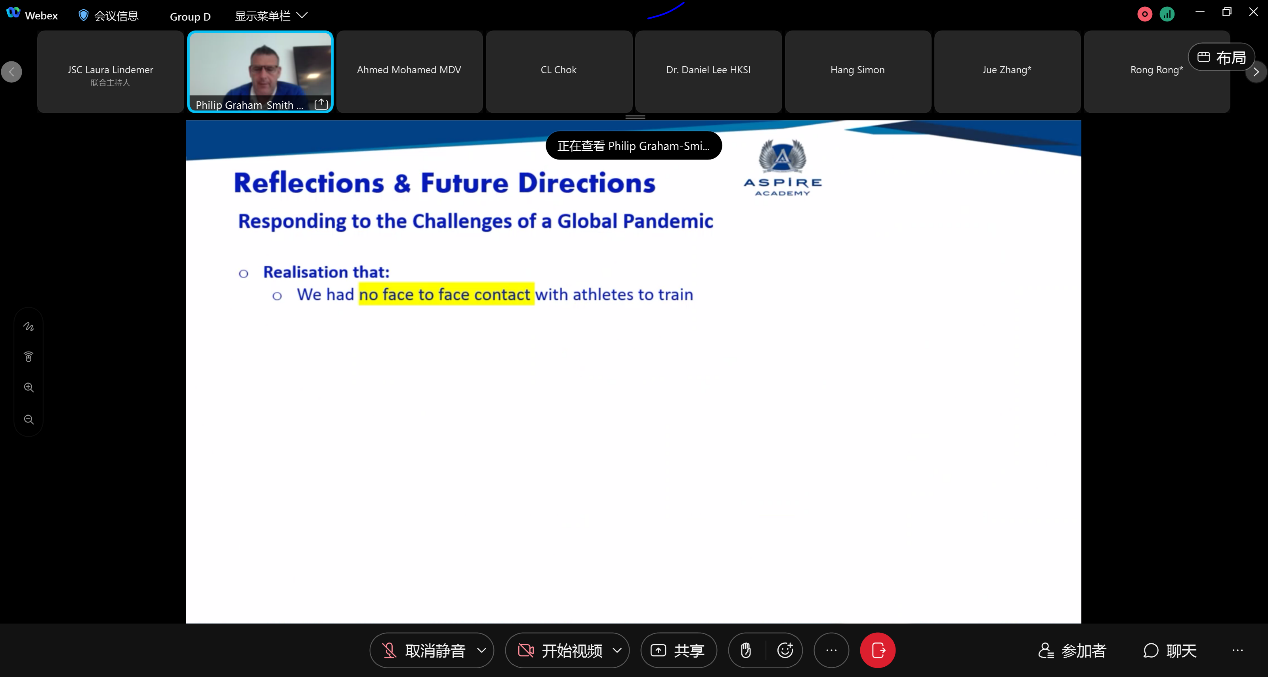Open the 聊天 chat panel
Image resolution: width=1268 pixels, height=677 pixels.
[x=1170, y=651]
